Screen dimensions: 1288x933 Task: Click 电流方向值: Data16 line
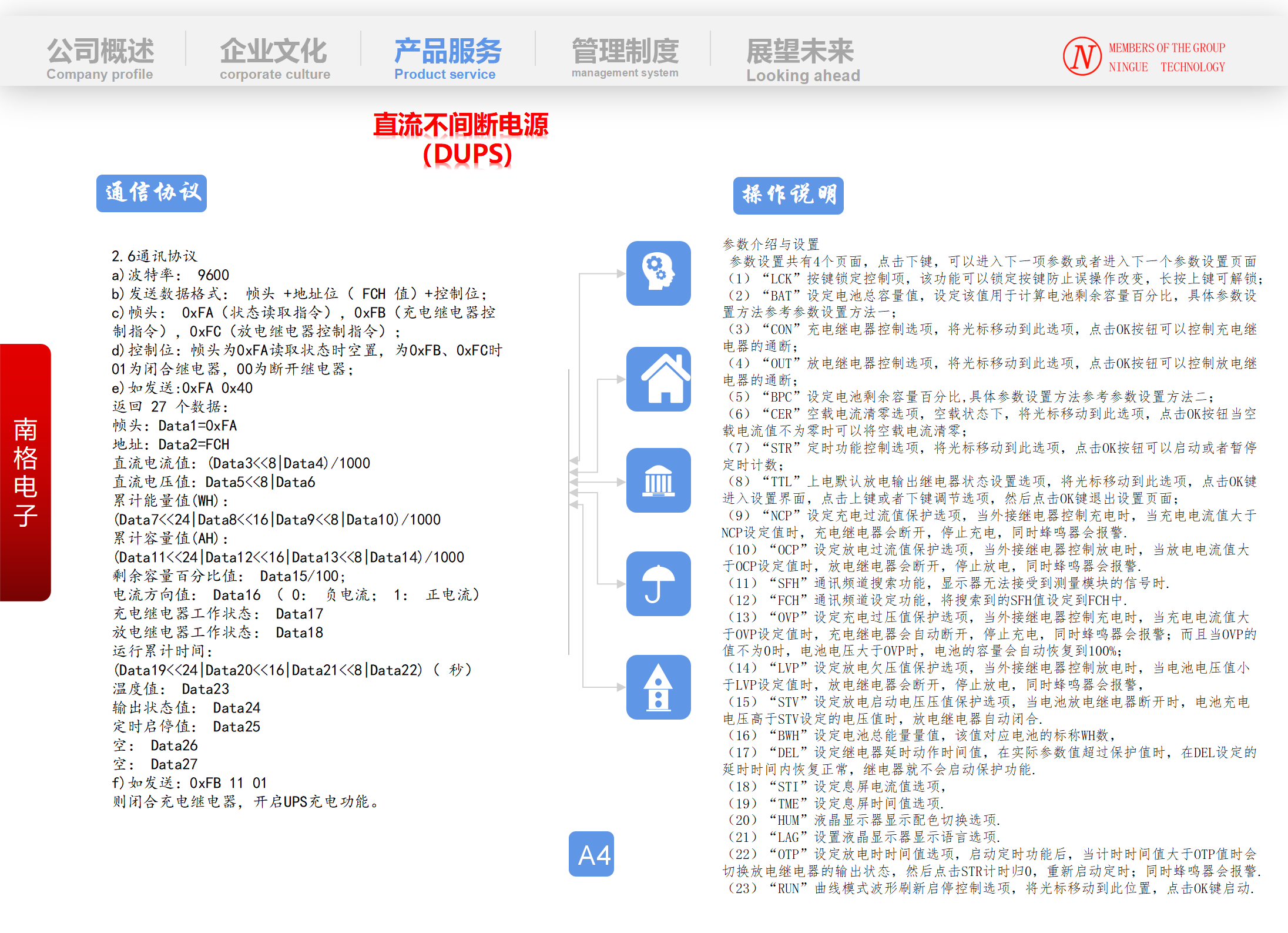[x=296, y=595]
